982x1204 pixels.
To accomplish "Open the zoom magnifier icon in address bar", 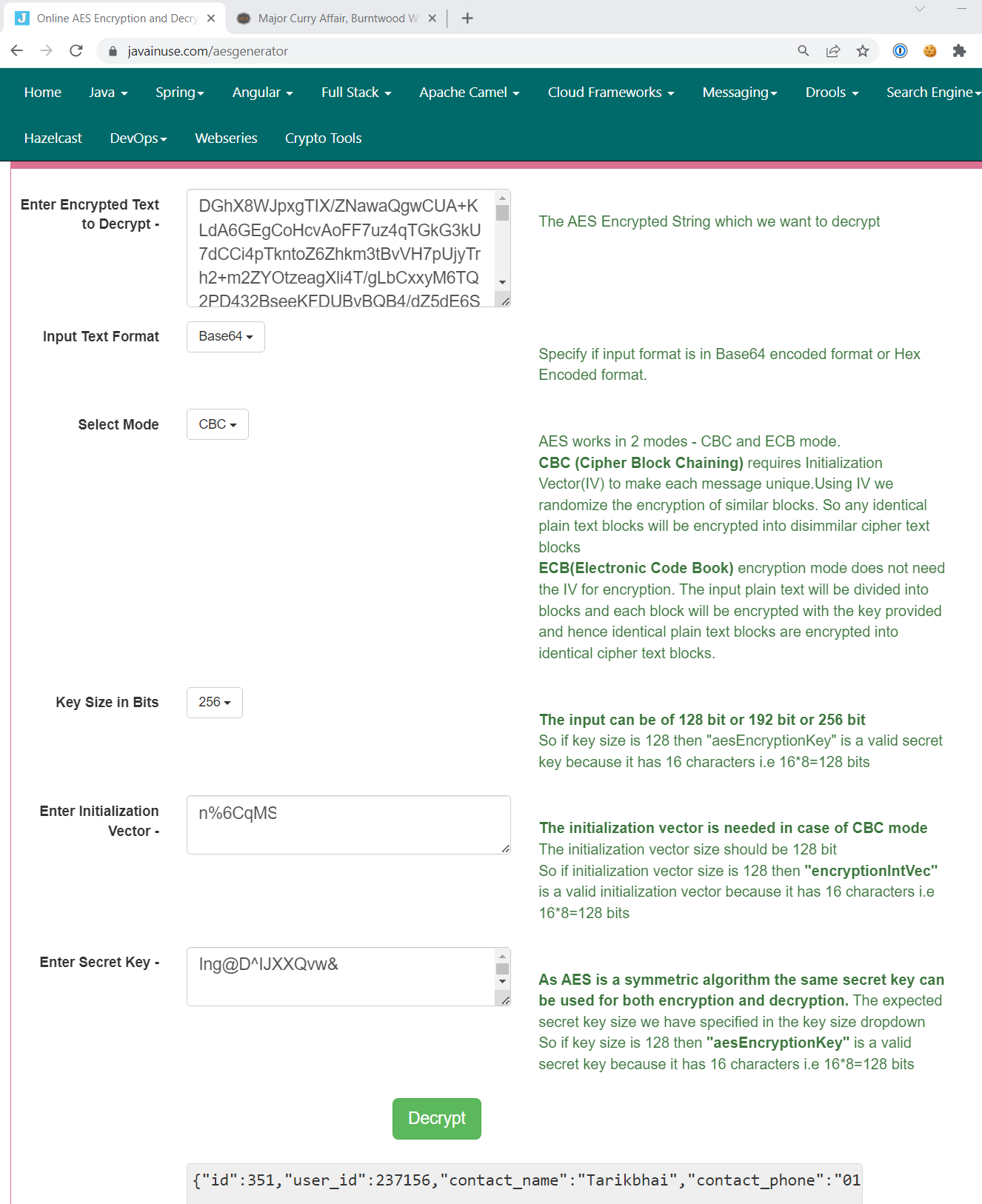I will (x=803, y=50).
